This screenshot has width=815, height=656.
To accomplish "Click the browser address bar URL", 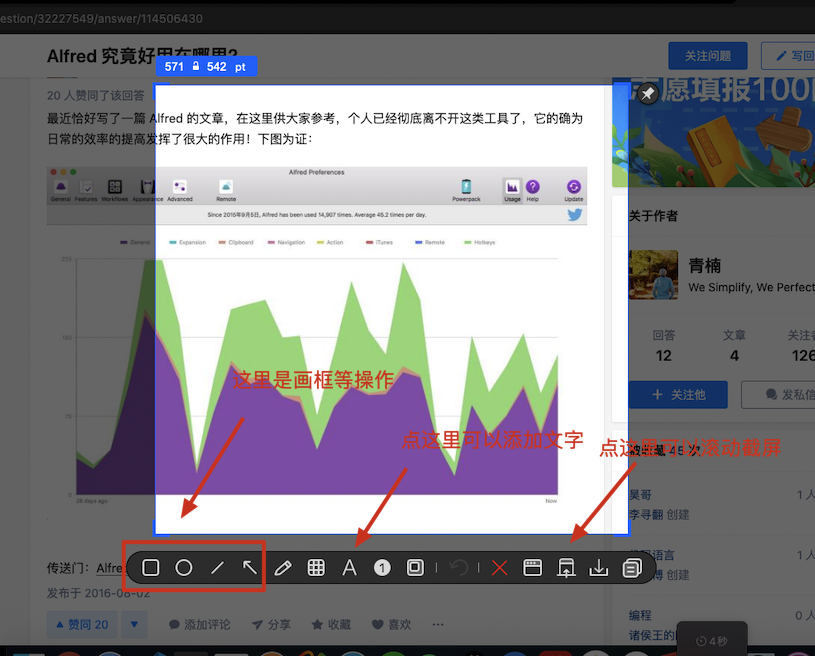I will 101,19.
